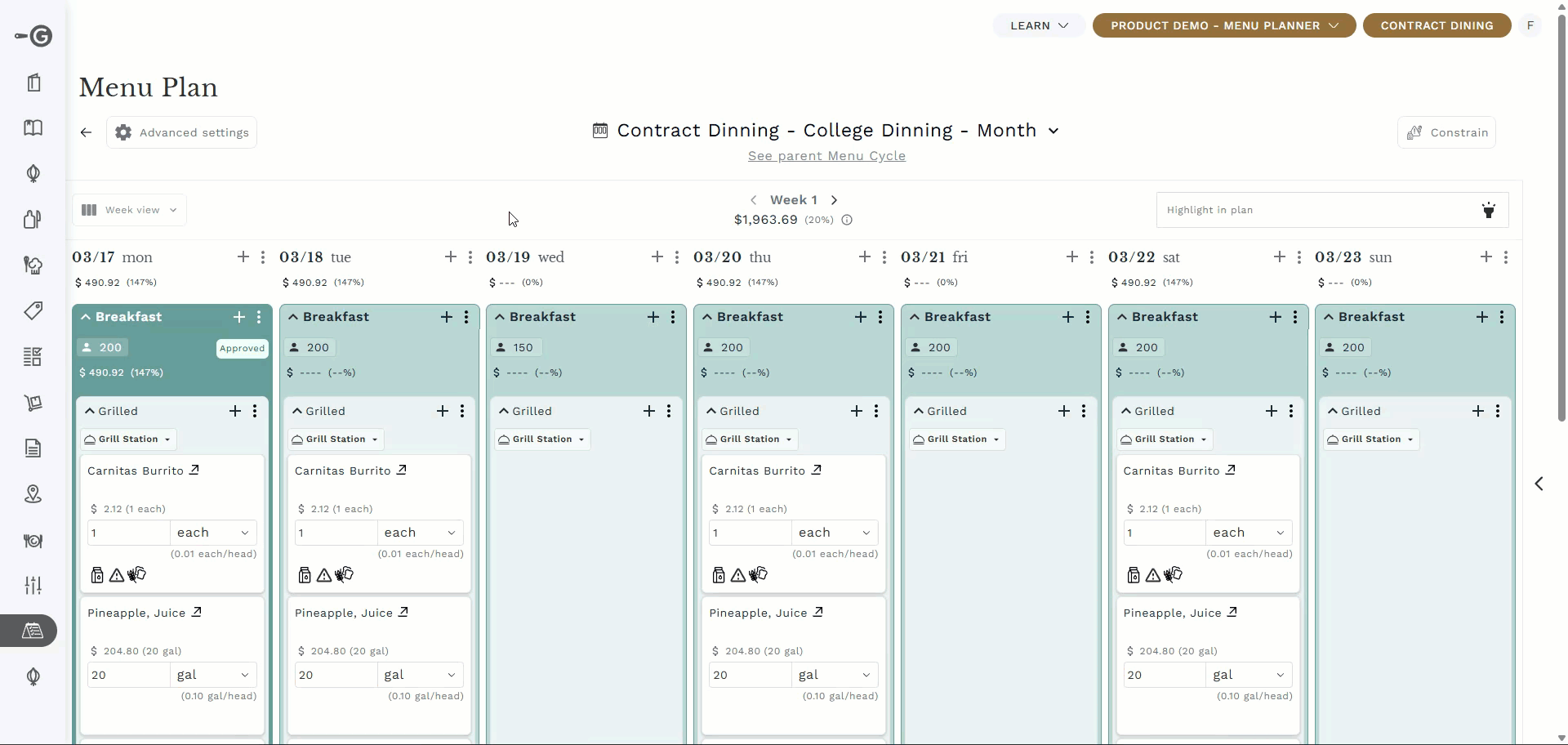
Task: Expand the right side panel arrow
Action: pos(1539,484)
